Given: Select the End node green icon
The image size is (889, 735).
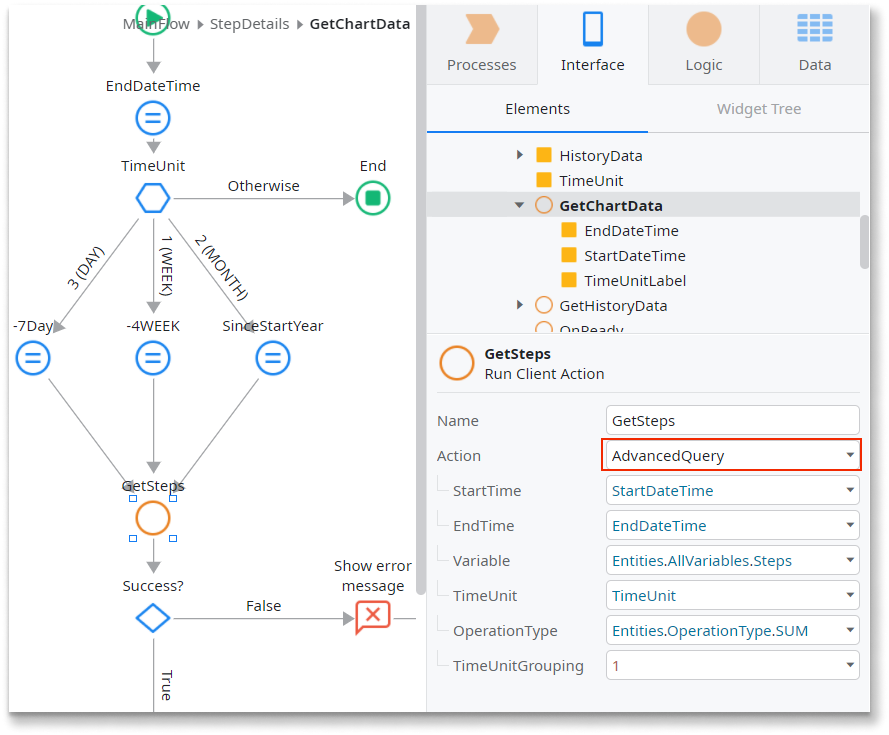Looking at the screenshot, I should coord(373,198).
